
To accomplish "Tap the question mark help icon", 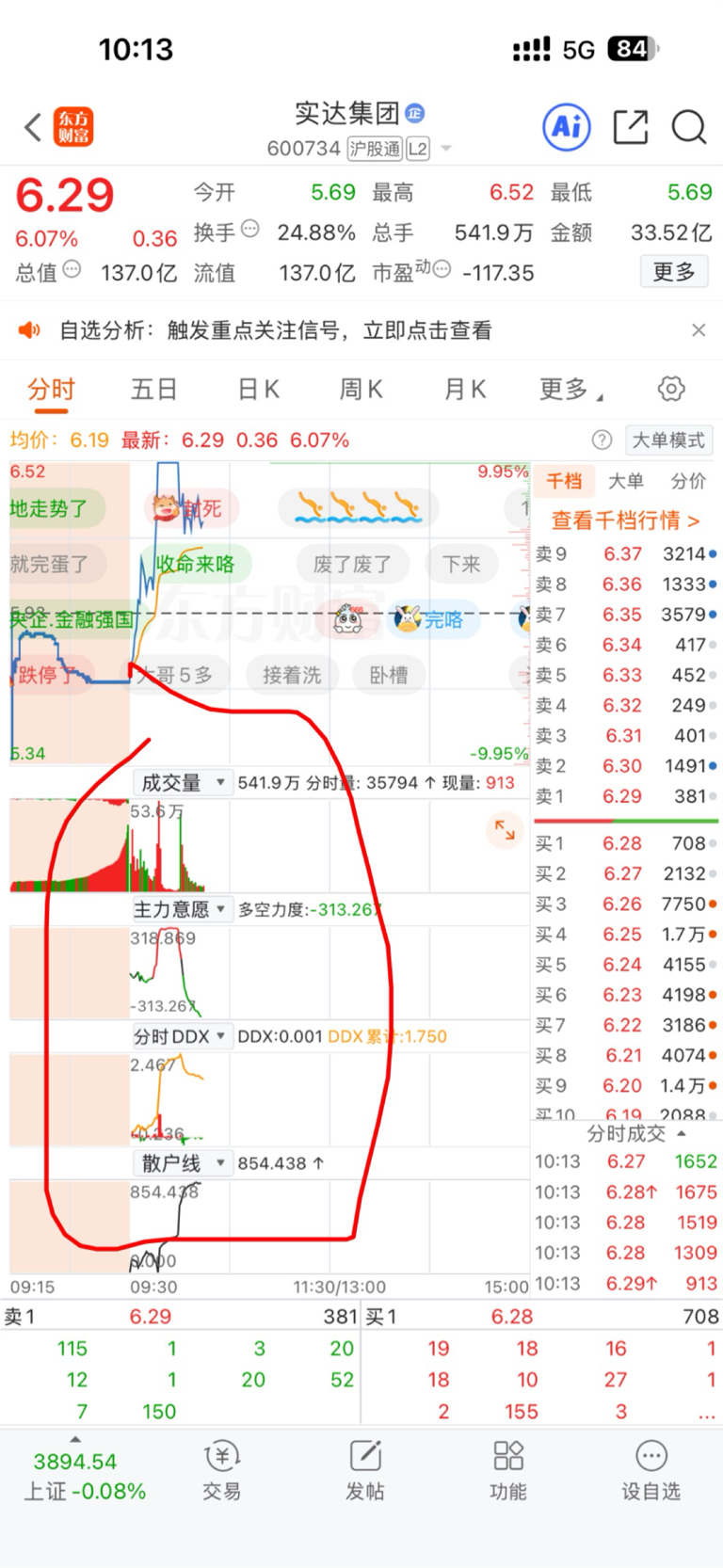I will 602,440.
